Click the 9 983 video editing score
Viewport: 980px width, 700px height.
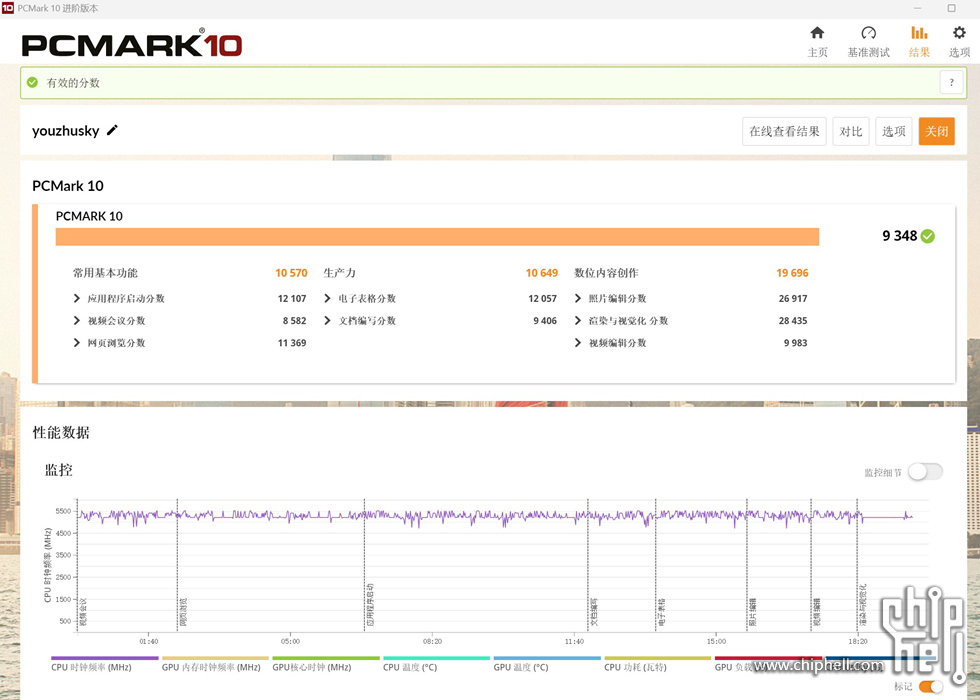[x=796, y=343]
